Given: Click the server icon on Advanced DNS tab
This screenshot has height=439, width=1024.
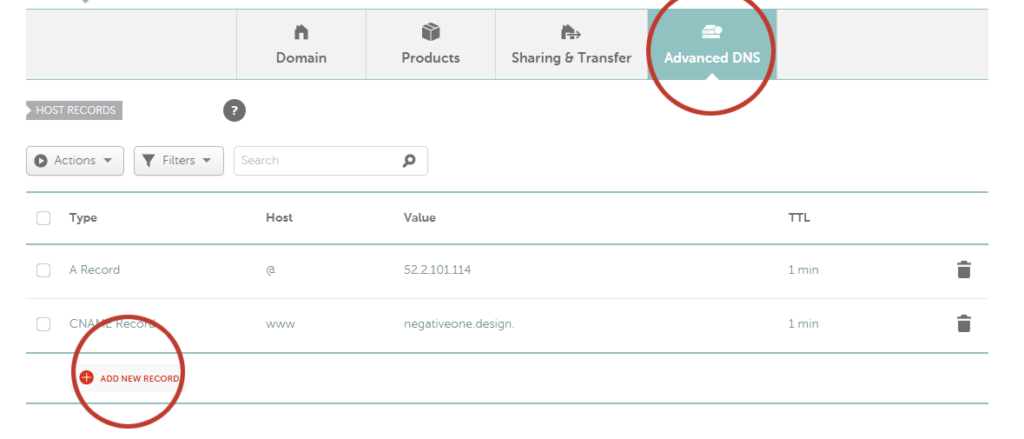Looking at the screenshot, I should [x=711, y=33].
